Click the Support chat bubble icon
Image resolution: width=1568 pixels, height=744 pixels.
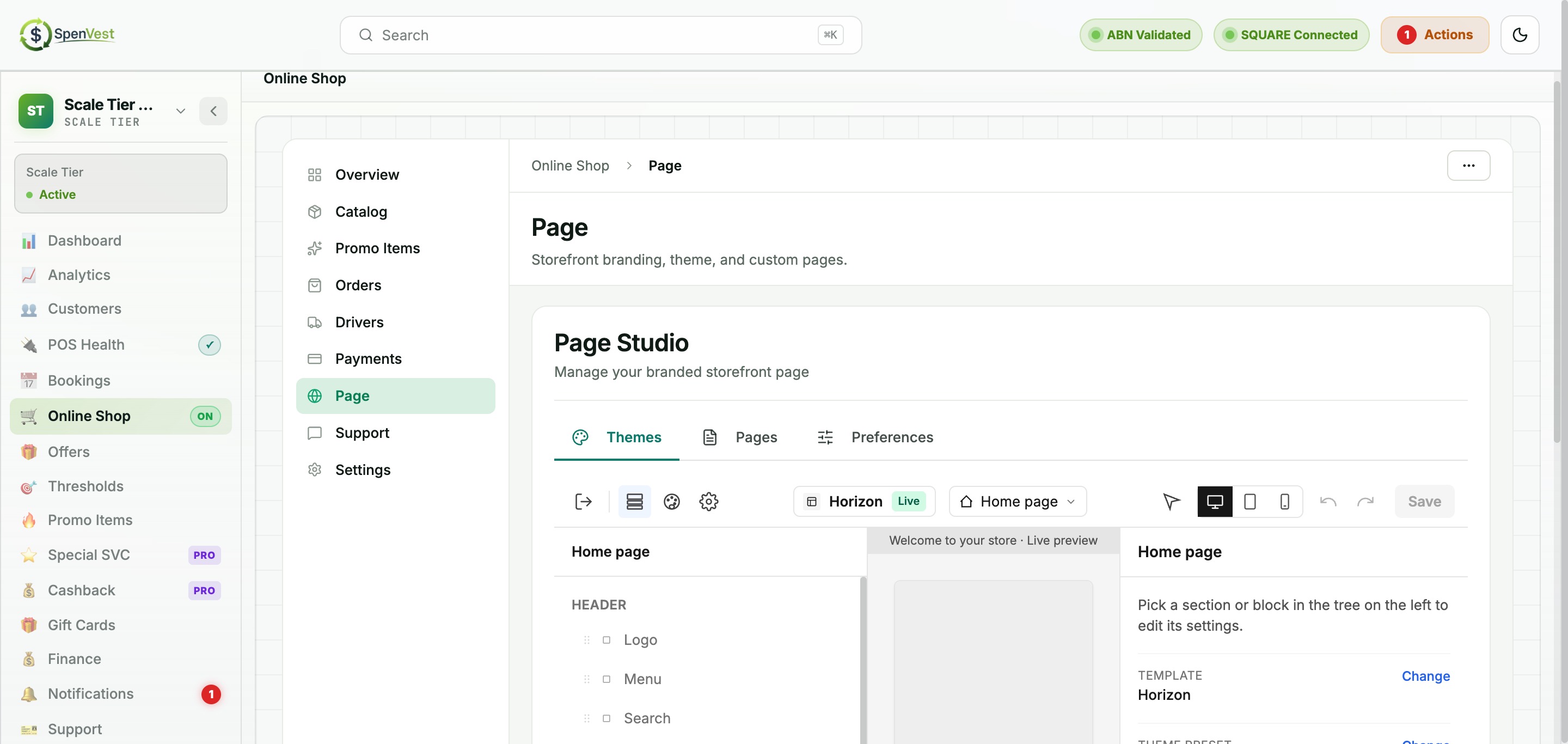pyautogui.click(x=314, y=433)
